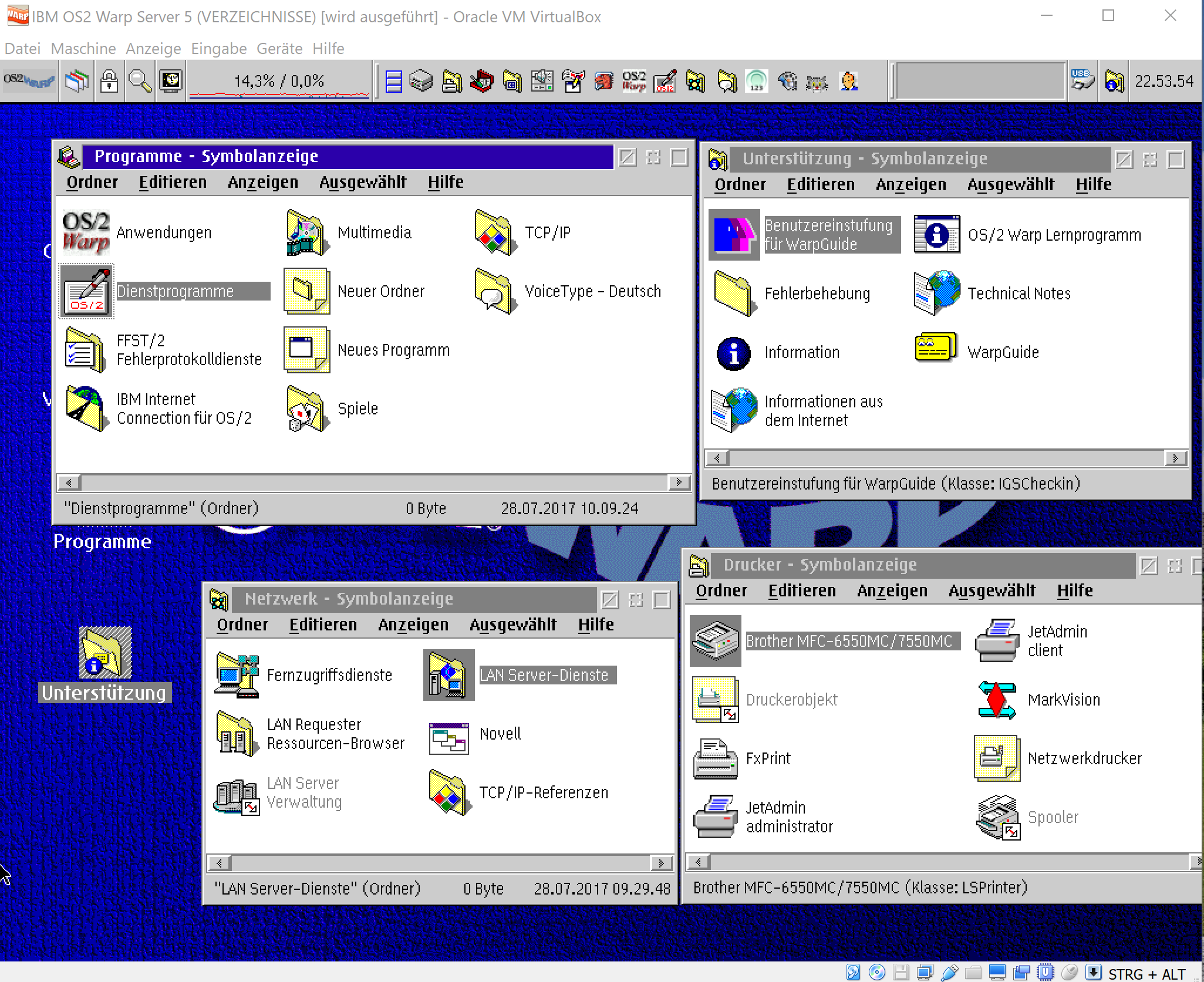Open the Technical Notes icon

click(937, 293)
